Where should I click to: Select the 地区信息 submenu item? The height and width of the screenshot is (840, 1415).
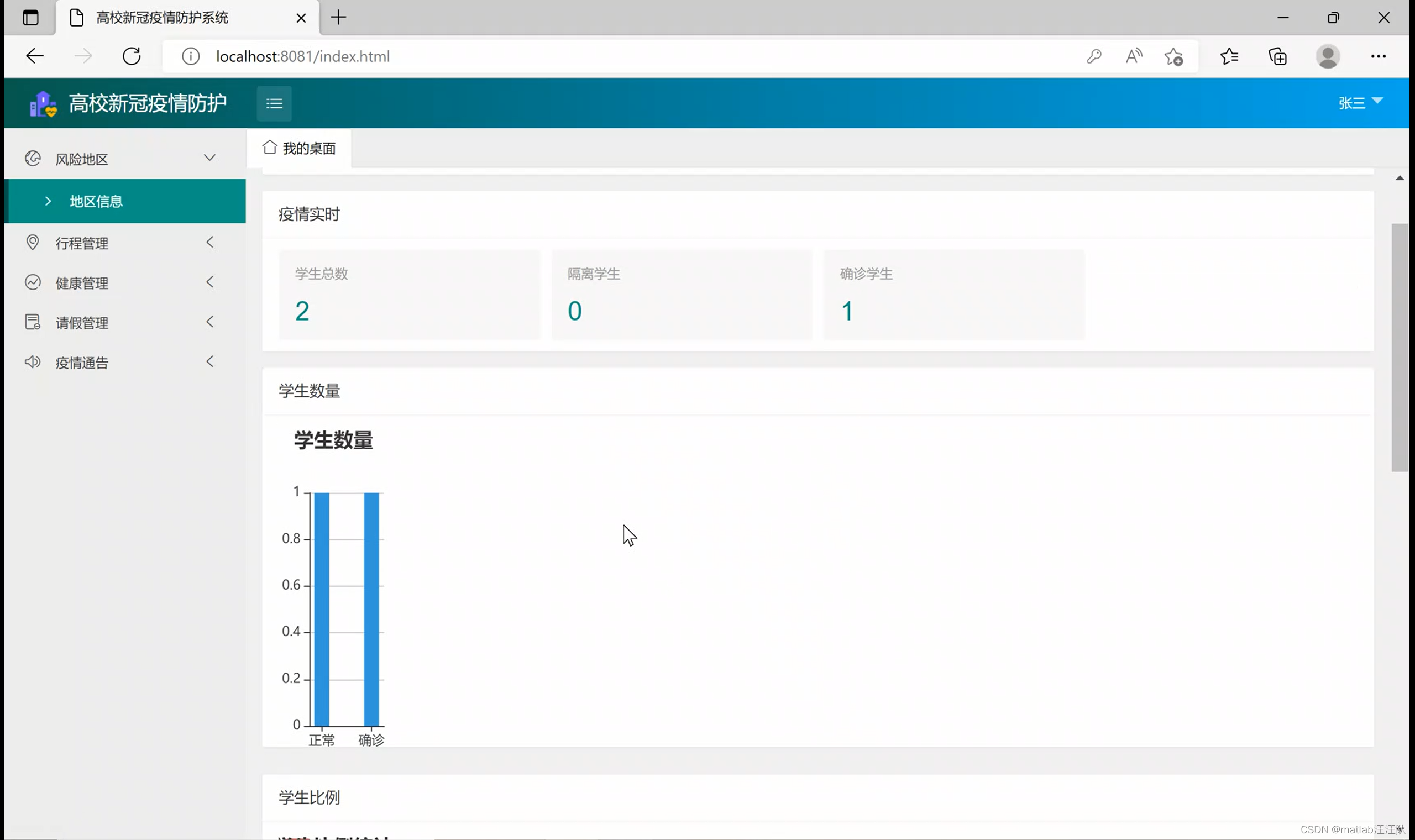[x=96, y=202]
